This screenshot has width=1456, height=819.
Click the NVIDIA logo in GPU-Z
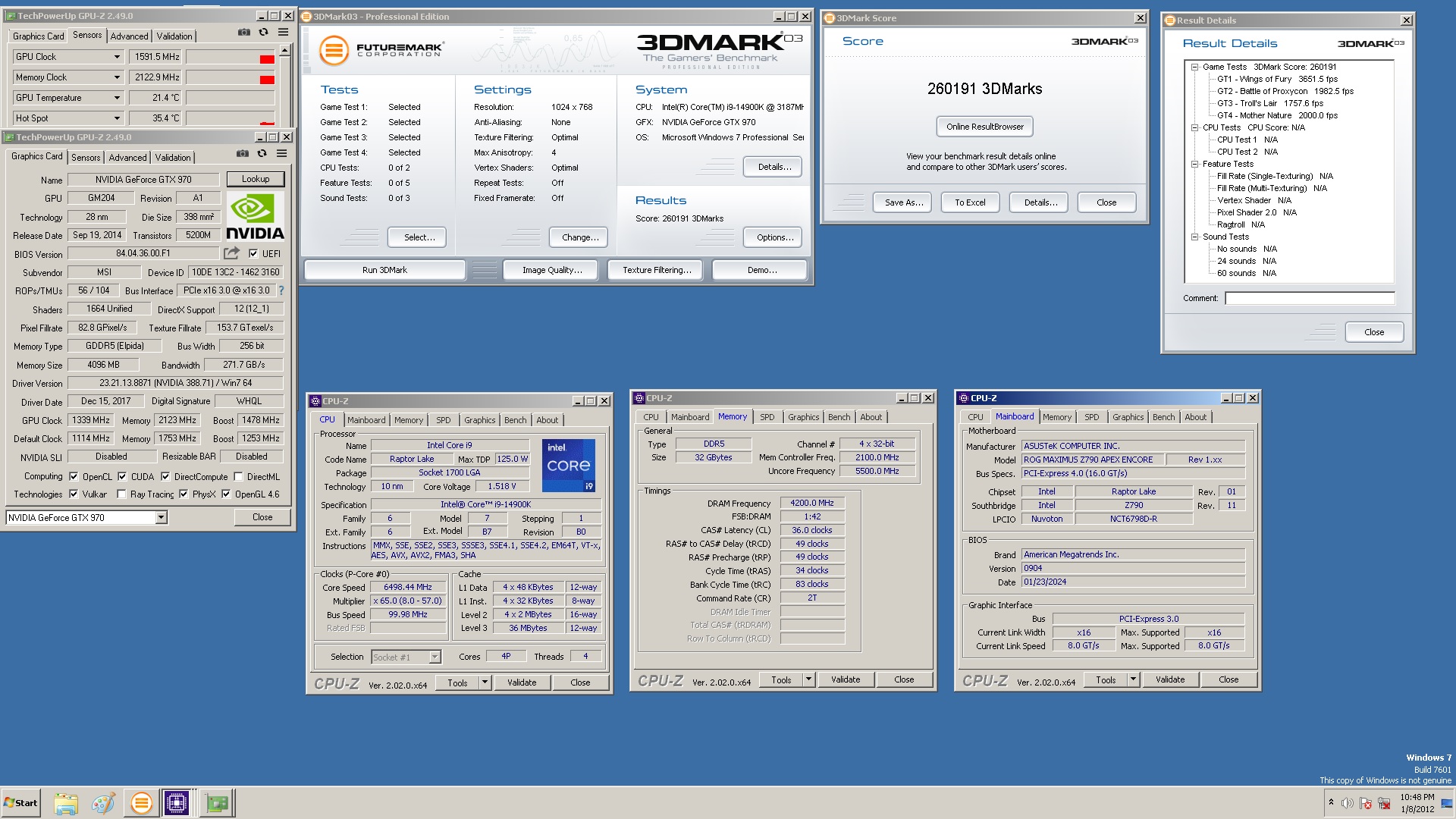255,217
